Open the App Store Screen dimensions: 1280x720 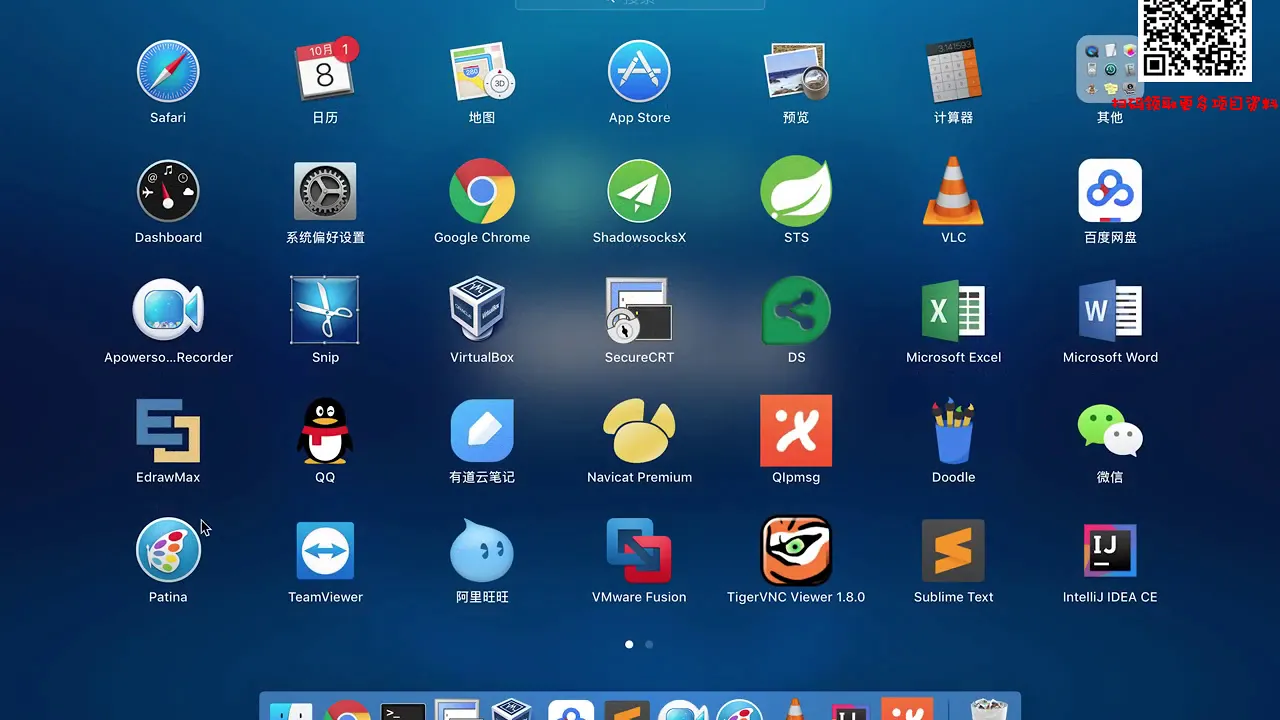pos(639,71)
